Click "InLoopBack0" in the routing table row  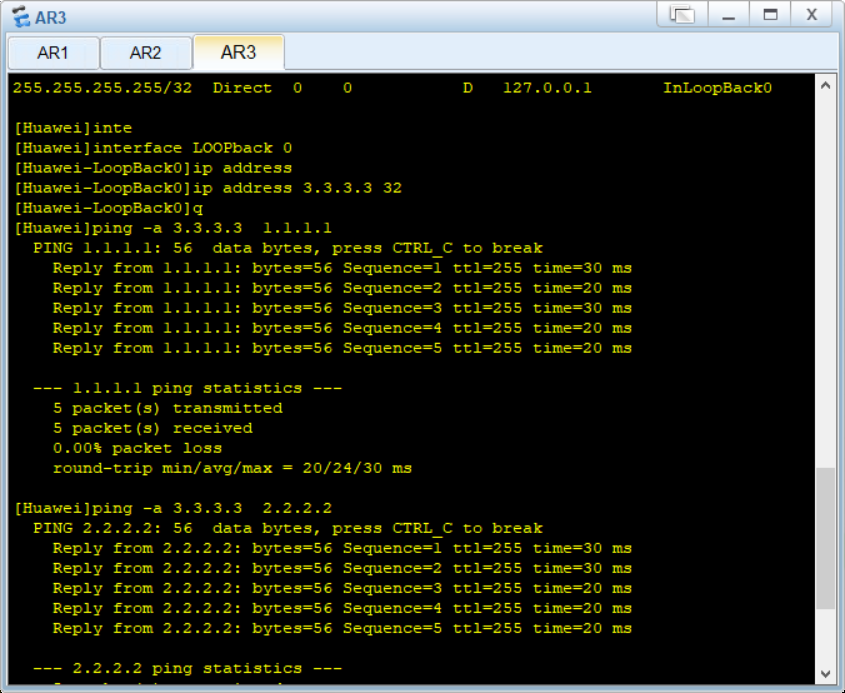(x=717, y=88)
